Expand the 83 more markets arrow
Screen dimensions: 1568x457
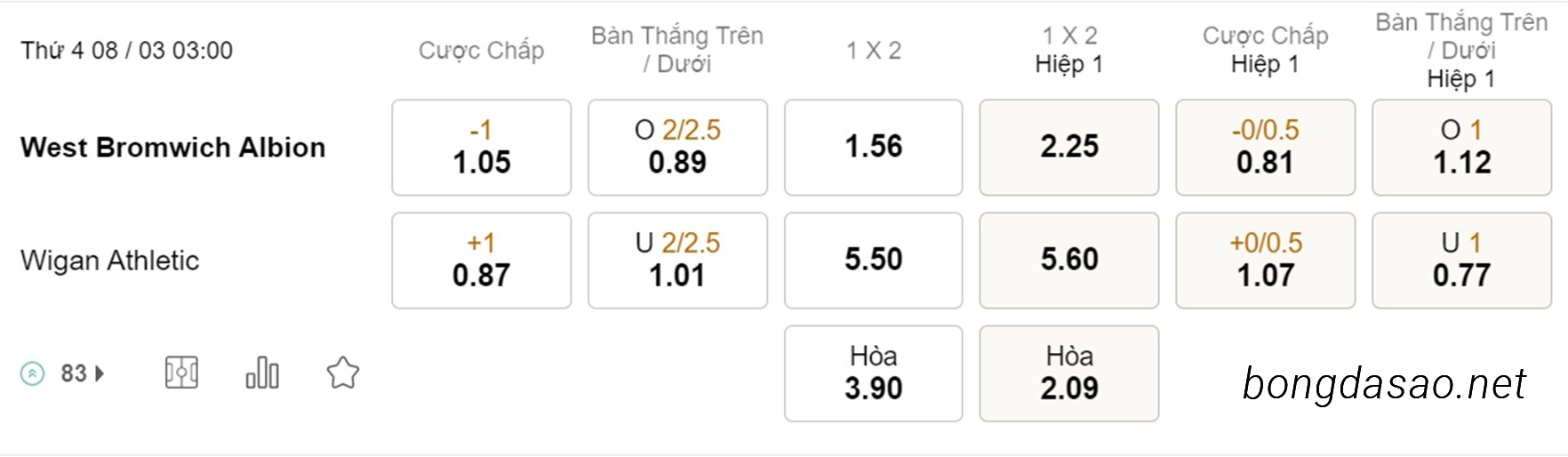(x=100, y=373)
